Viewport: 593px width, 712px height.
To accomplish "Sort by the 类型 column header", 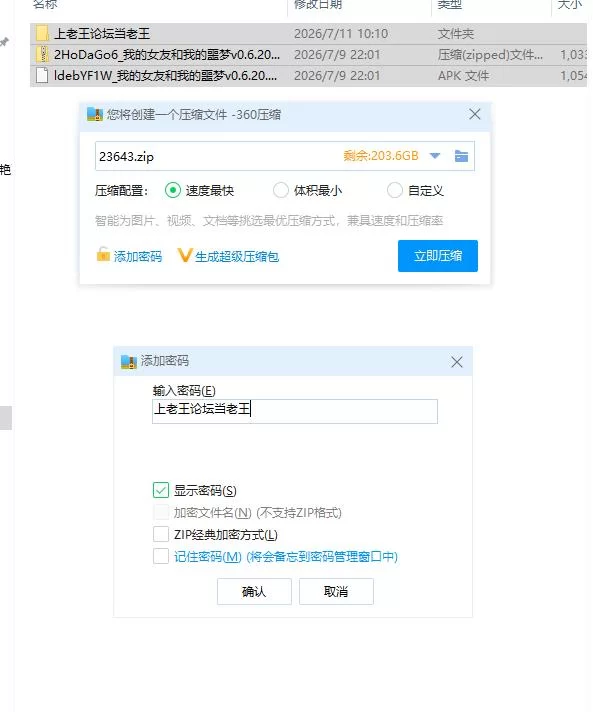I will pos(450,5).
